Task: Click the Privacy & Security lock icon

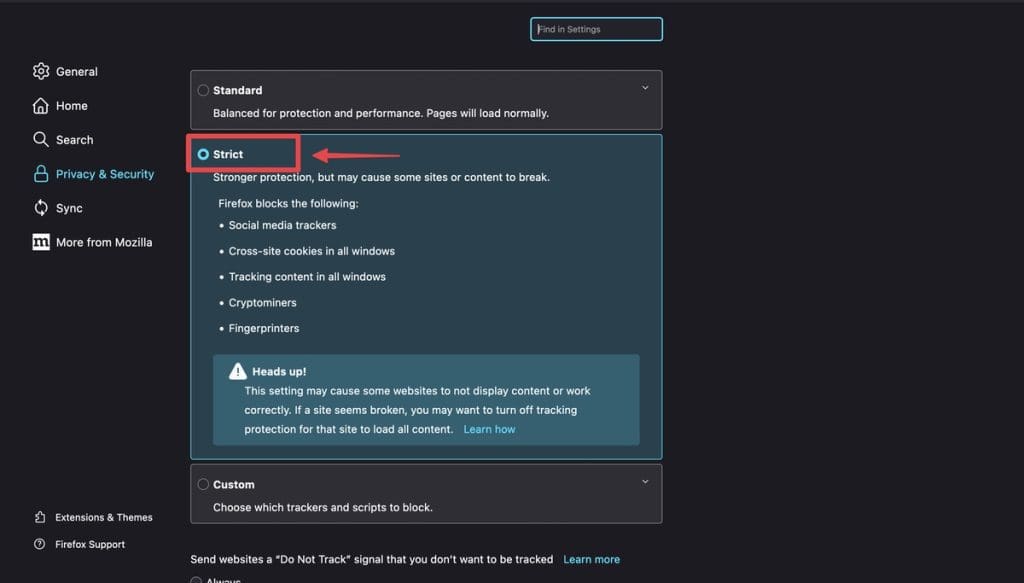Action: coord(41,174)
